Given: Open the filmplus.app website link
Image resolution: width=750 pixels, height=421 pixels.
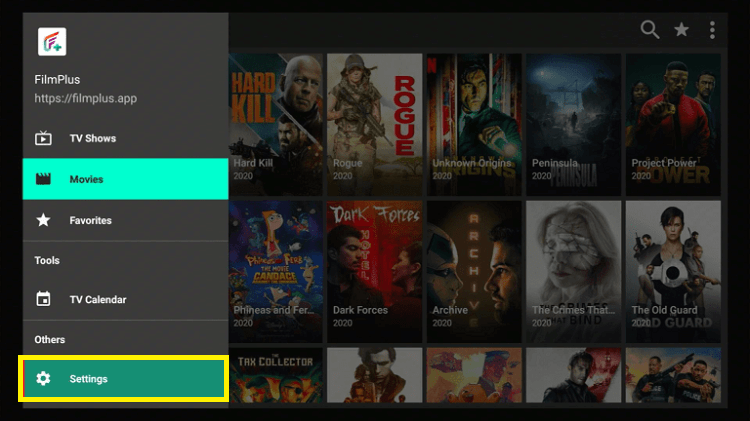Looking at the screenshot, I should pos(86,98).
